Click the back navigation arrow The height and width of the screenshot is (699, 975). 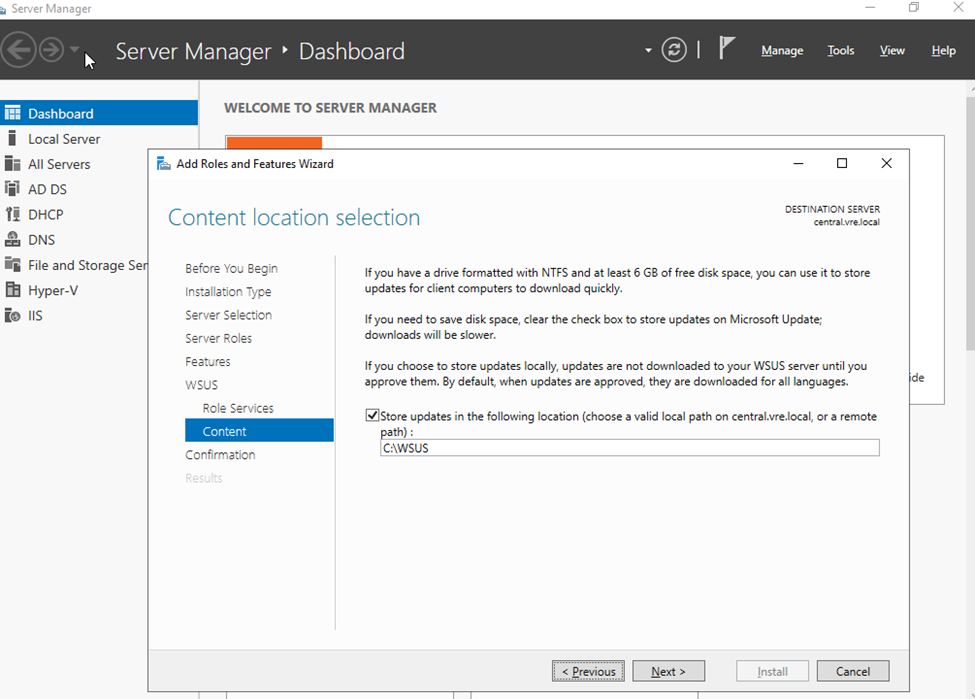[19, 50]
